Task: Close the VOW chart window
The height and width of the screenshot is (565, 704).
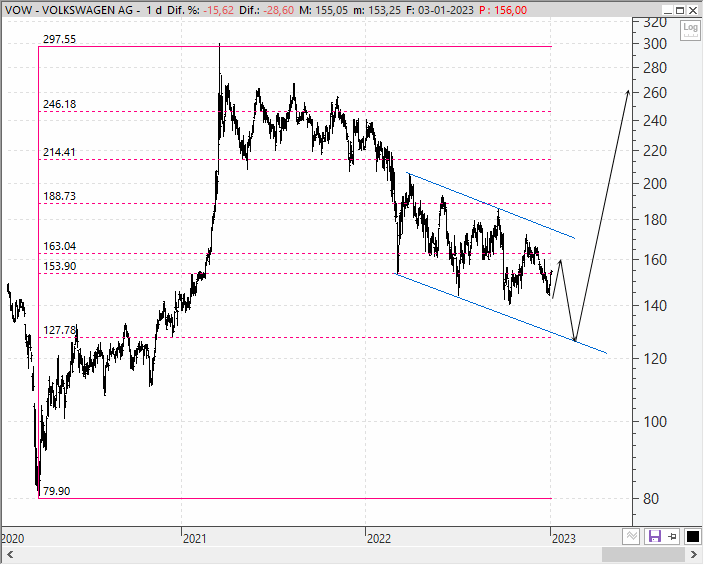Action: tap(693, 10)
